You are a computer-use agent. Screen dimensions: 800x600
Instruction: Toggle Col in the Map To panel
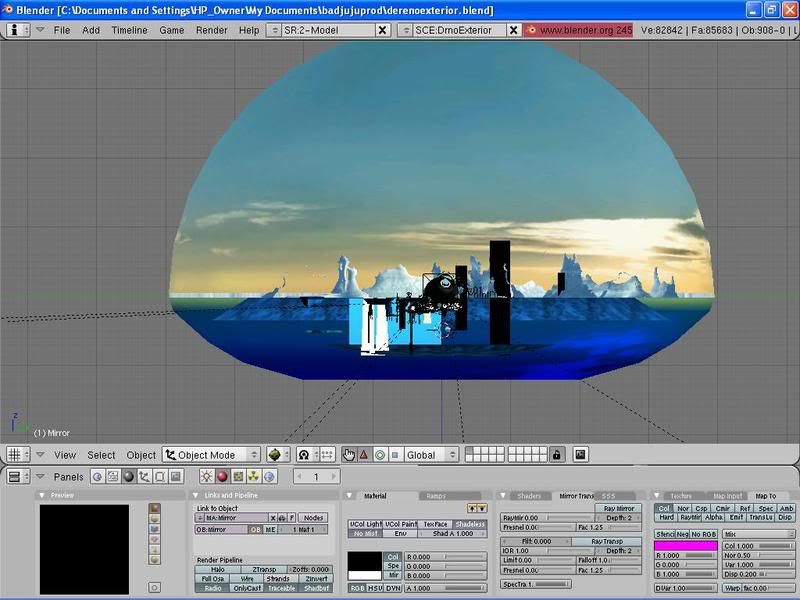pos(664,508)
